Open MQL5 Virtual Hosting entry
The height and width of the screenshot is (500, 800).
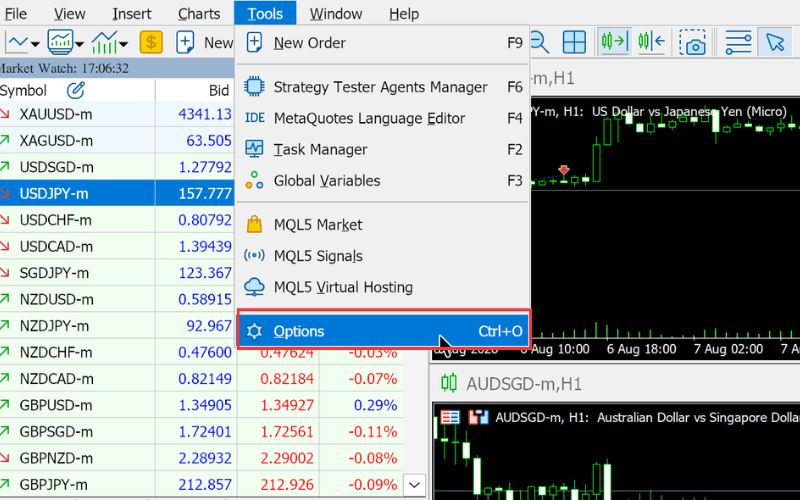pyautogui.click(x=384, y=287)
